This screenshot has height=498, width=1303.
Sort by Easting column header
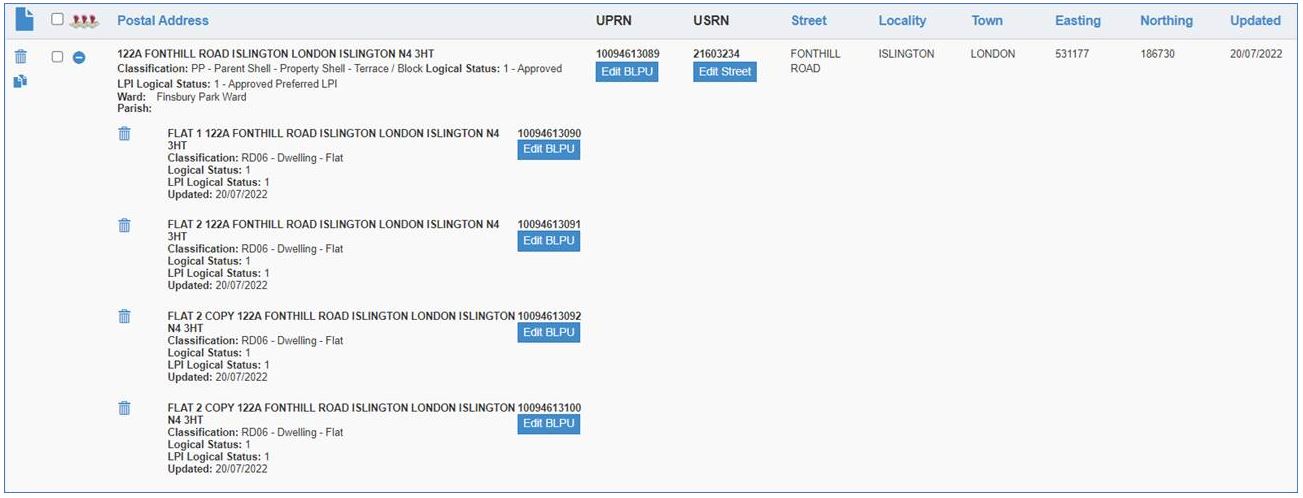[x=1078, y=20]
